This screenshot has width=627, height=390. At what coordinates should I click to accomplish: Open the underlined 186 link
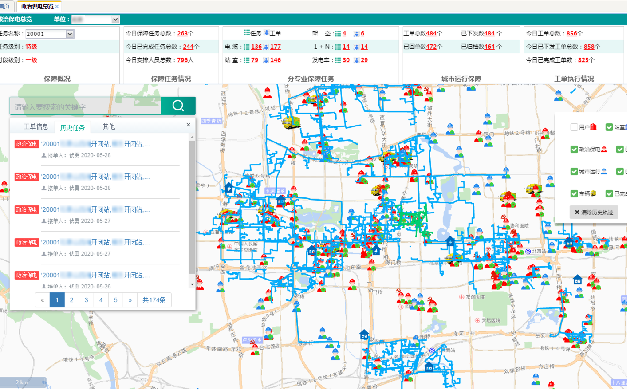pos(256,47)
